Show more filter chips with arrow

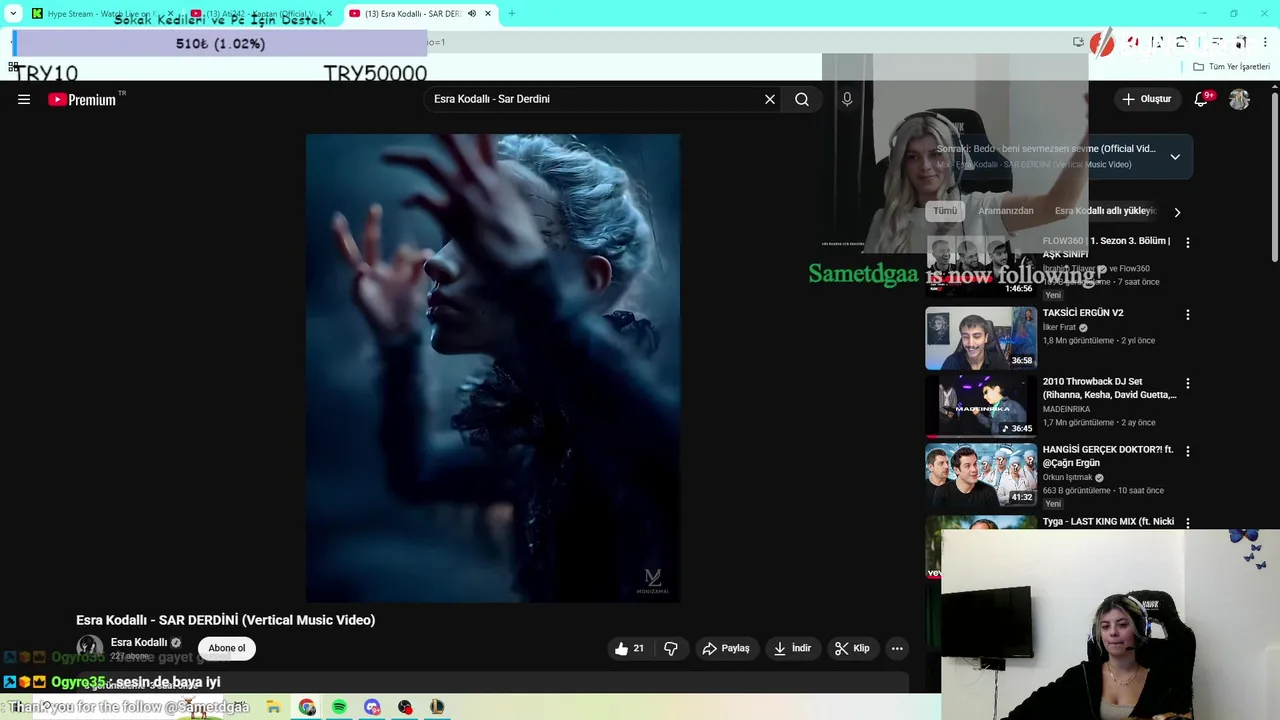(x=1177, y=212)
